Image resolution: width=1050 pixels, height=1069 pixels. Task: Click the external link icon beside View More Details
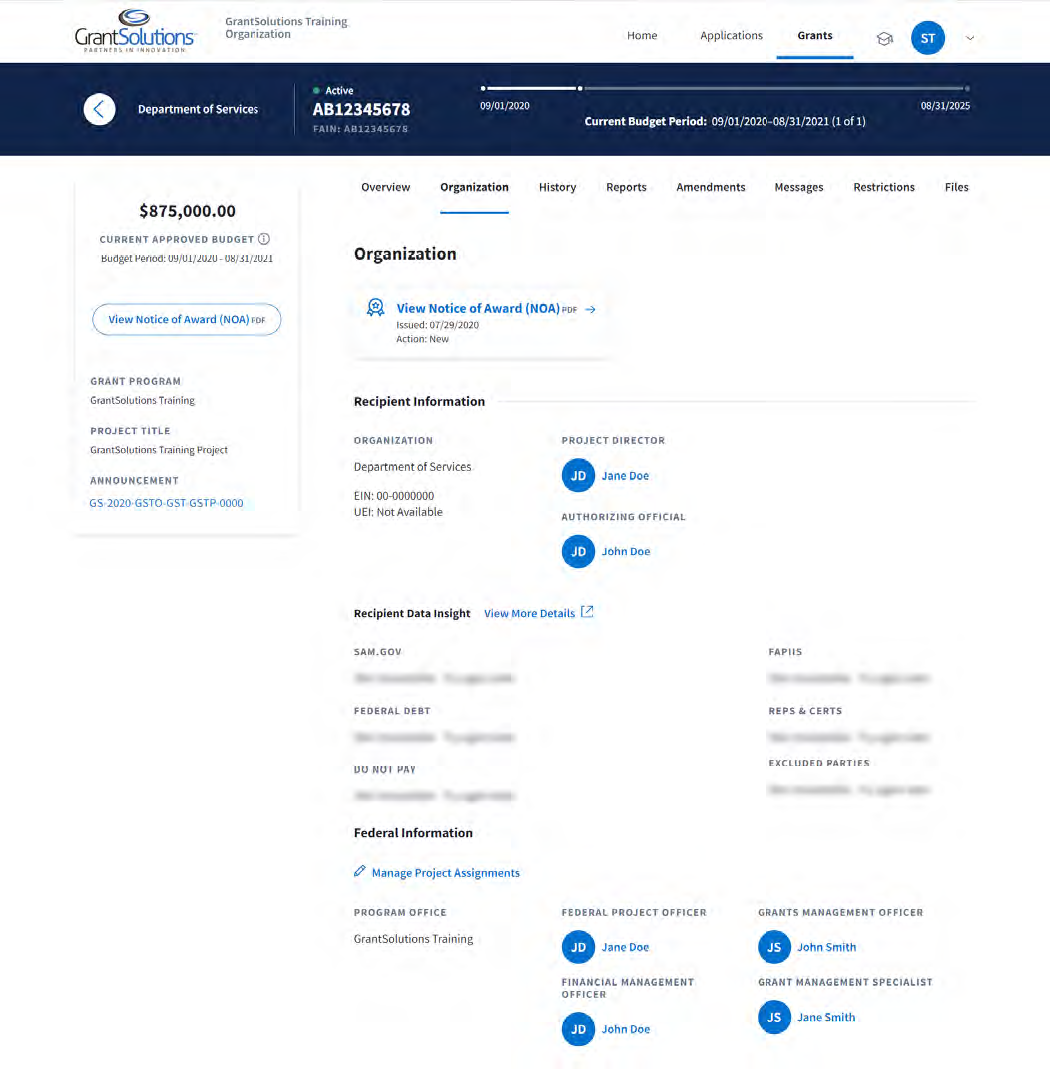(x=587, y=612)
